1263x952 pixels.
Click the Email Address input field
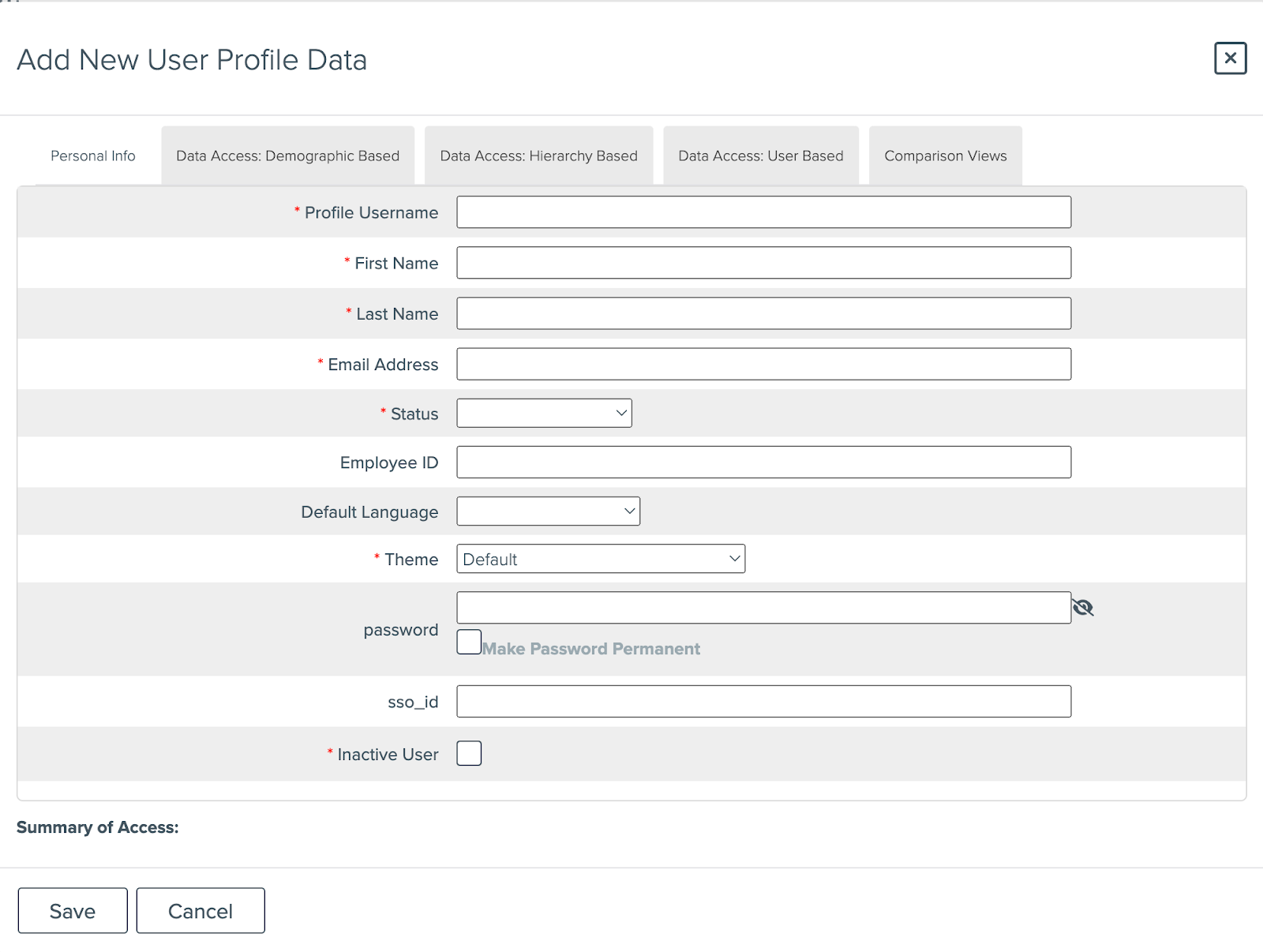click(763, 363)
